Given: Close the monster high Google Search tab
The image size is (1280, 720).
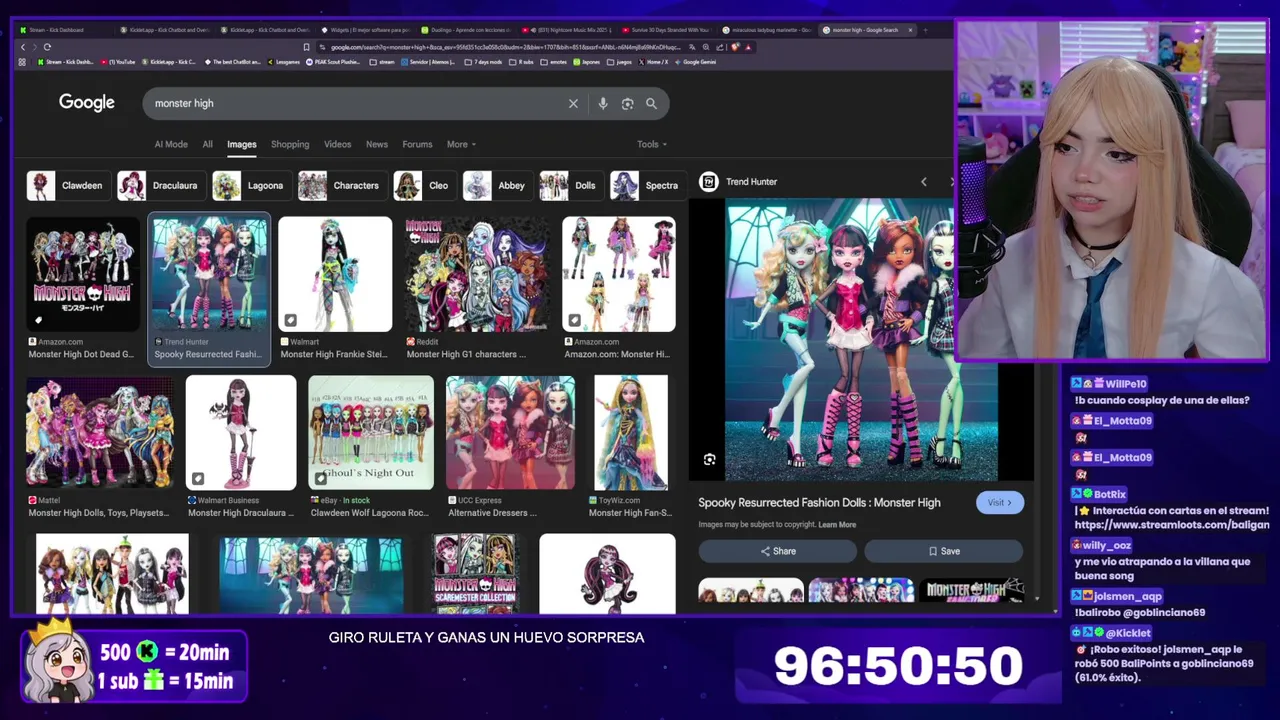Looking at the screenshot, I should pos(910,30).
